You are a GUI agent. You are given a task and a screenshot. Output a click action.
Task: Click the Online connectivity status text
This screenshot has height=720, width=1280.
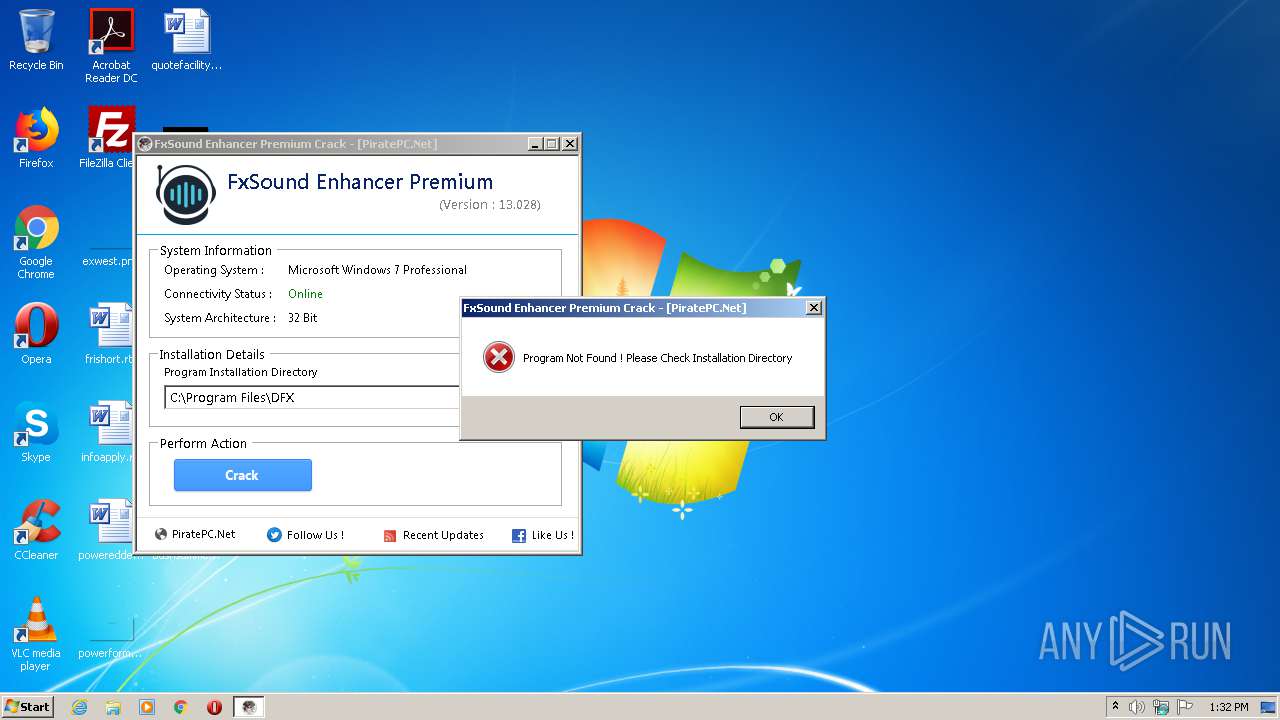pos(305,294)
